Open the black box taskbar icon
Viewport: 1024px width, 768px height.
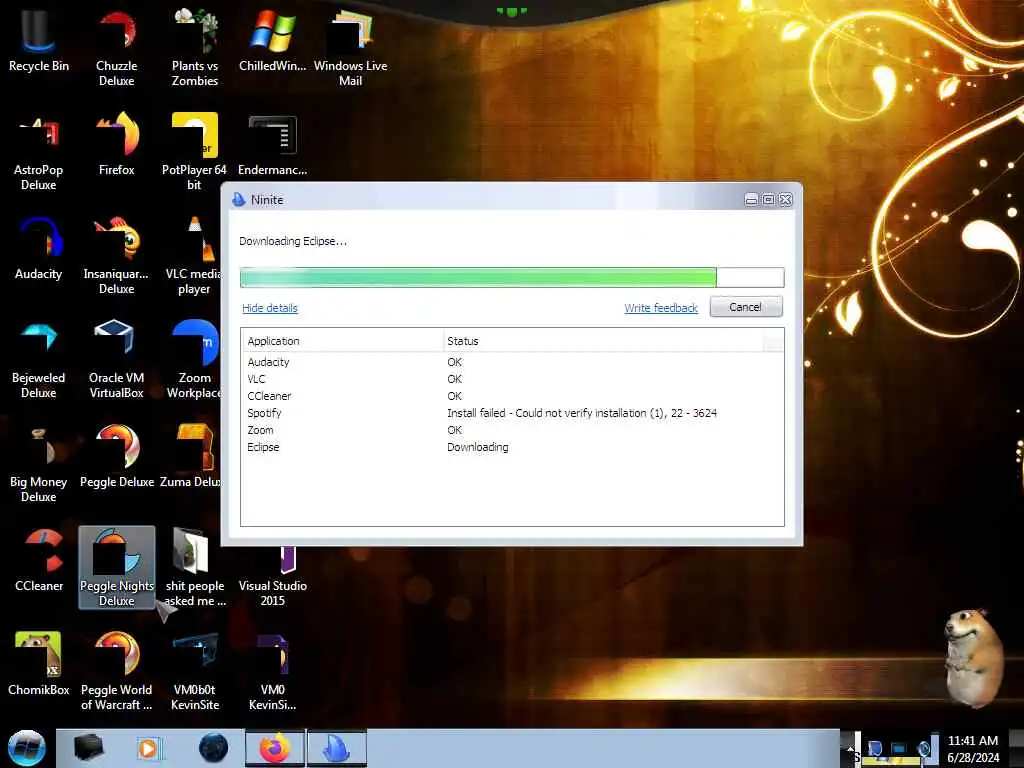coord(89,748)
